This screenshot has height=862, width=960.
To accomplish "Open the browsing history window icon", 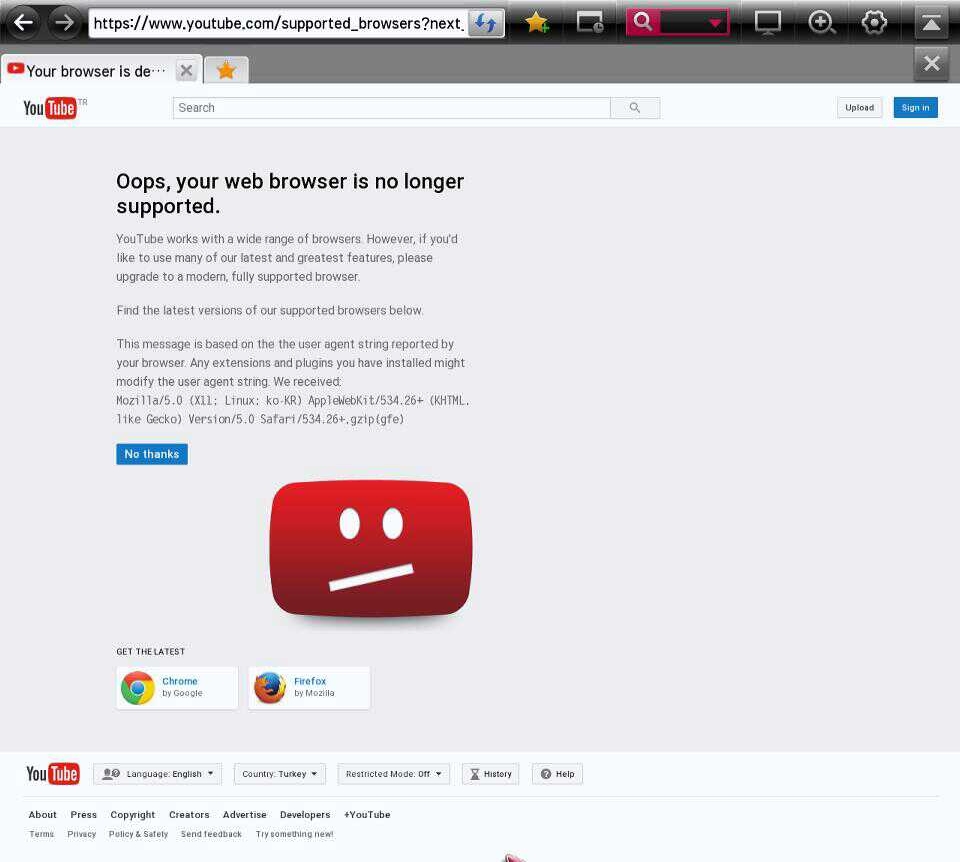I will tap(590, 23).
